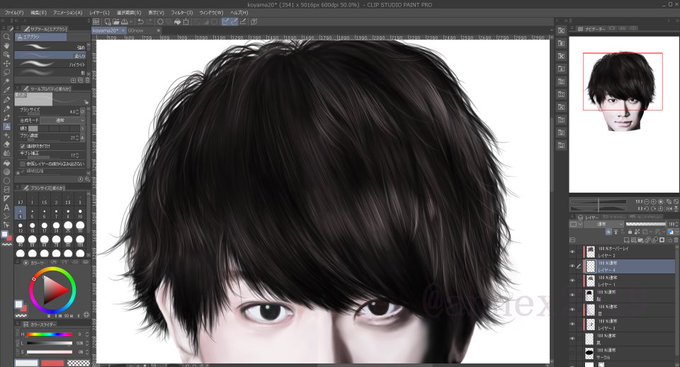Toggle the first snap icon in command bar
680x367 pixels.
(226, 21)
